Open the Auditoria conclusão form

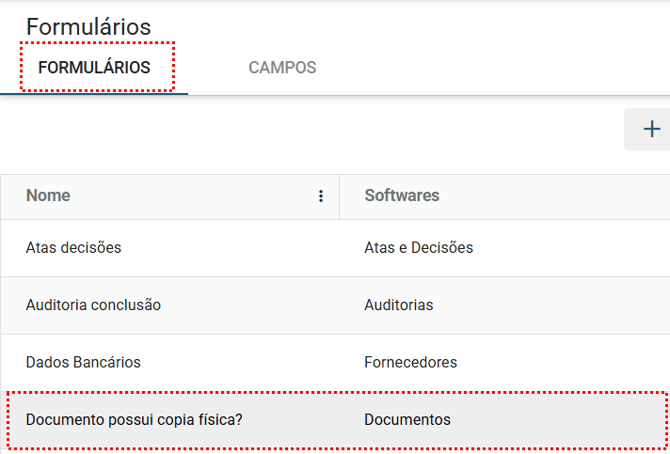click(x=93, y=305)
